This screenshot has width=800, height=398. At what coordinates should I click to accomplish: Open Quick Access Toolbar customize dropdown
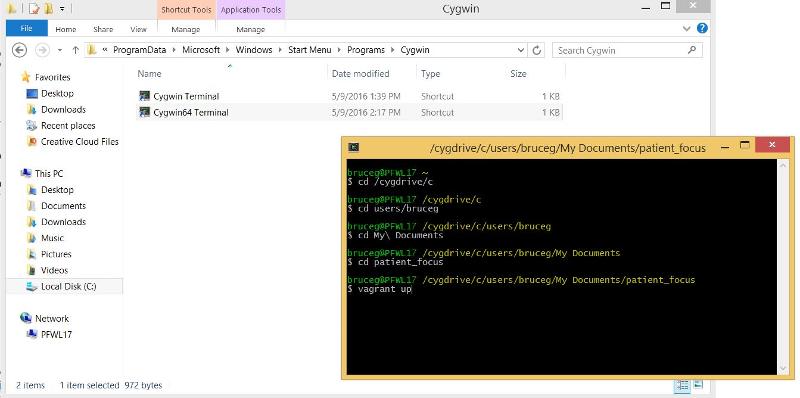(62, 9)
